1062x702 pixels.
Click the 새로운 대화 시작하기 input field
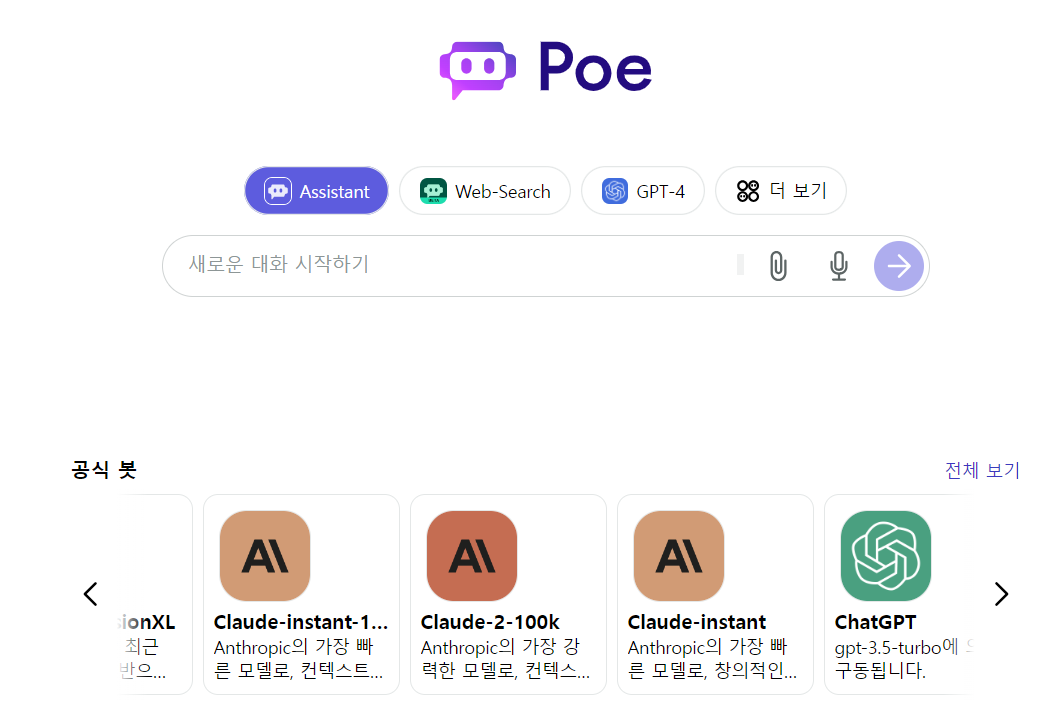click(400, 266)
